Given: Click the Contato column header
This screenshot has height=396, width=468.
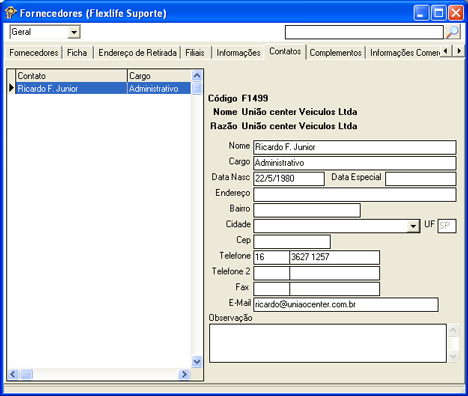Looking at the screenshot, I should click(71, 76).
